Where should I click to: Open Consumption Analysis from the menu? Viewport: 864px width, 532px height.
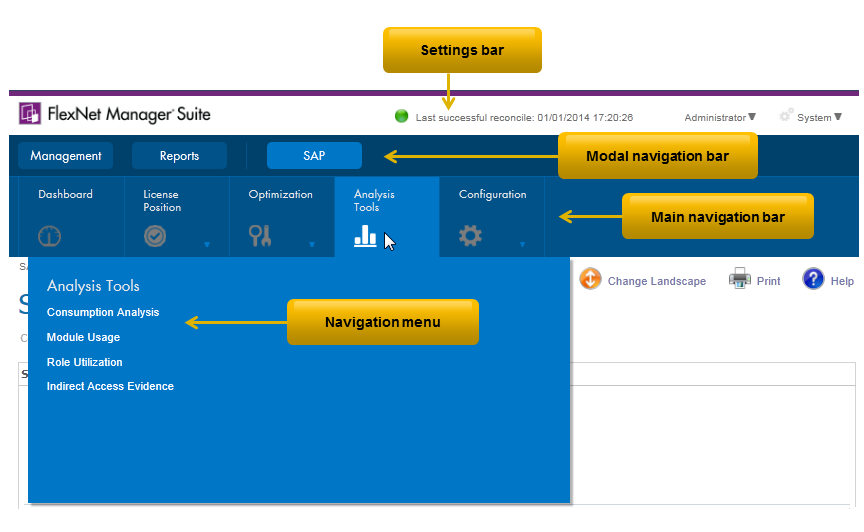[x=103, y=312]
